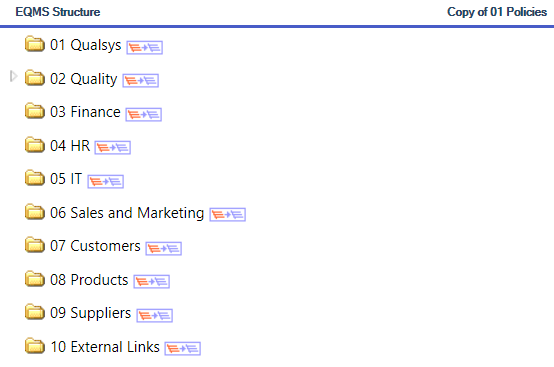Click the copy-structure icon beside 05 IT
The height and width of the screenshot is (367, 554).
[x=106, y=182]
